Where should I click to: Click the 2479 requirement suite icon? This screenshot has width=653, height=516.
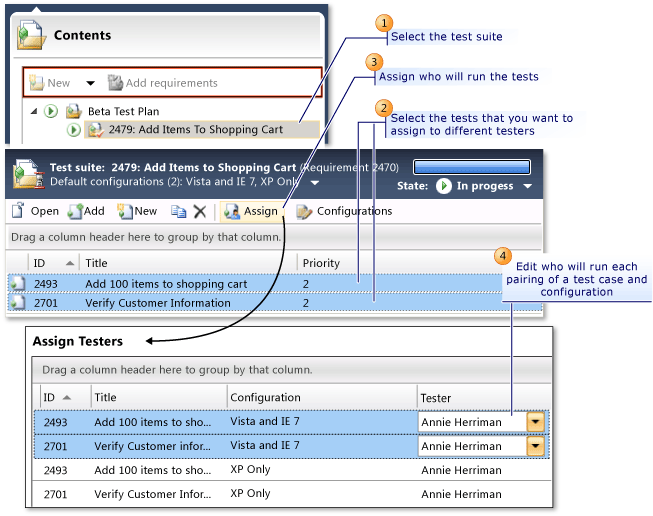95,130
